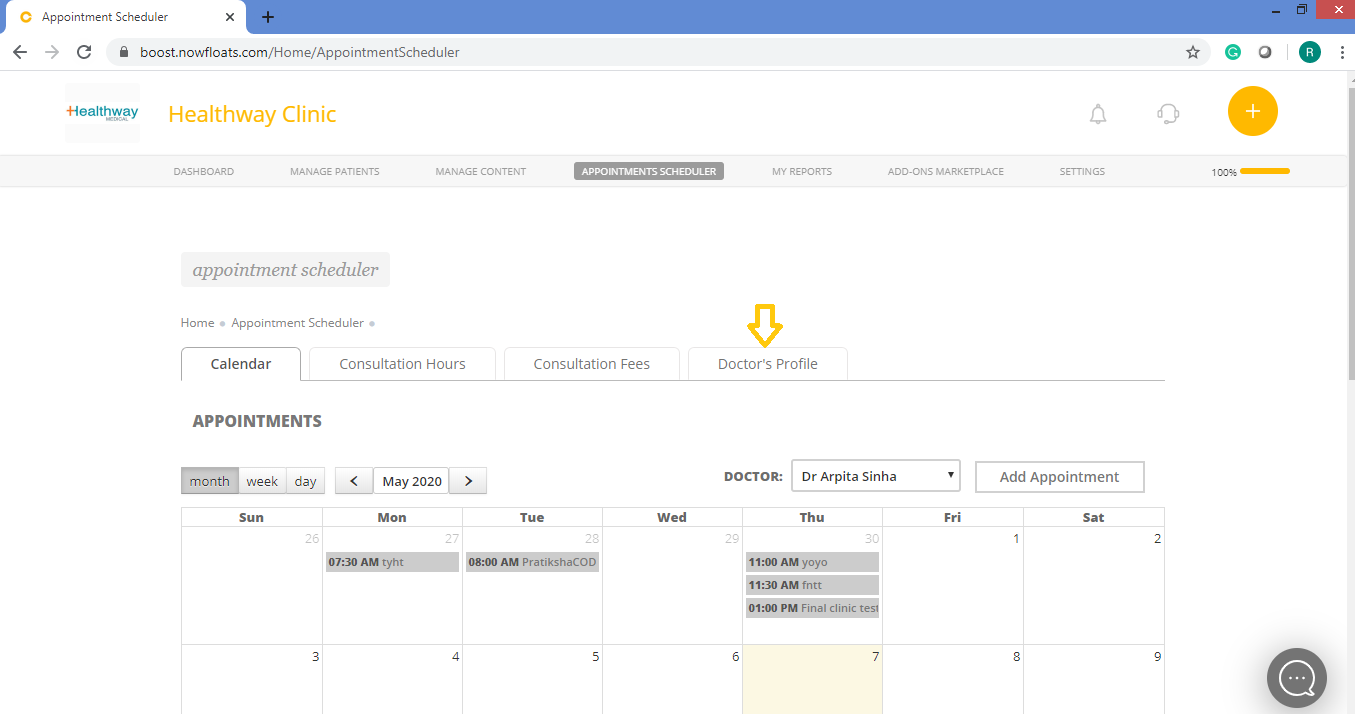1355x714 pixels.
Task: Switch to the Calendar tab
Action: 241,364
